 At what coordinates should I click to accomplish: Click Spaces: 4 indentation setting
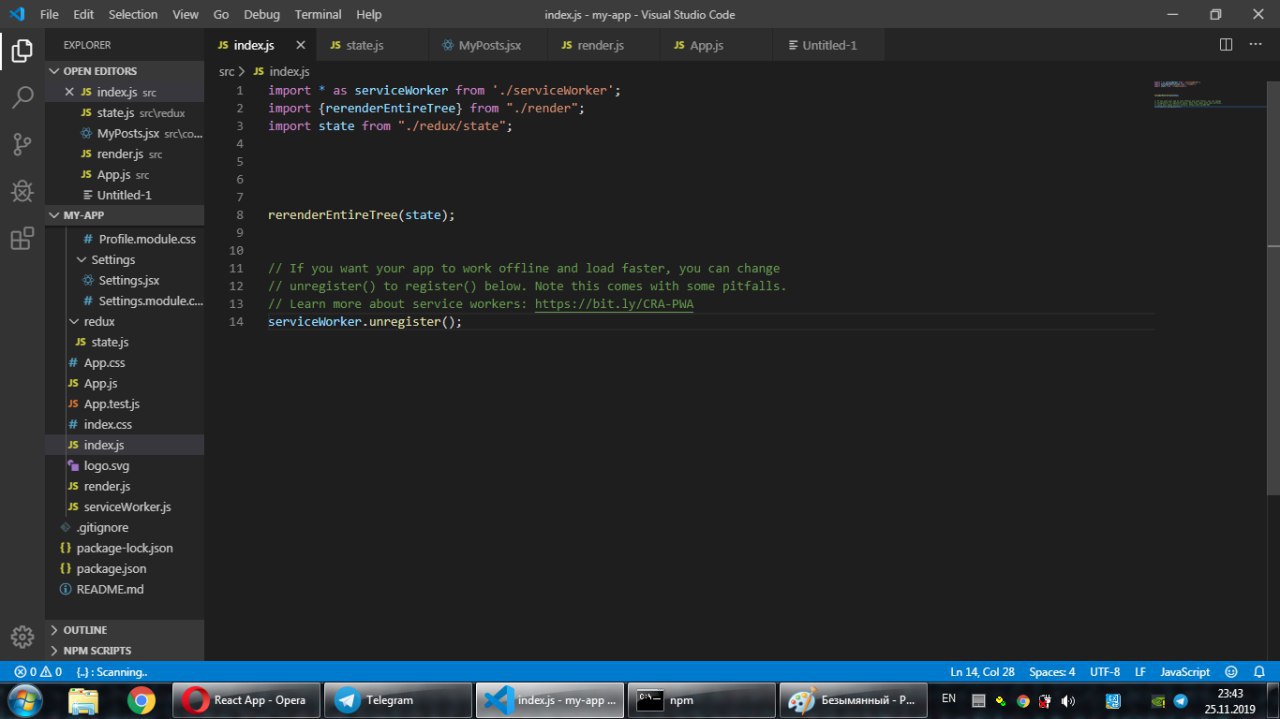1052,672
